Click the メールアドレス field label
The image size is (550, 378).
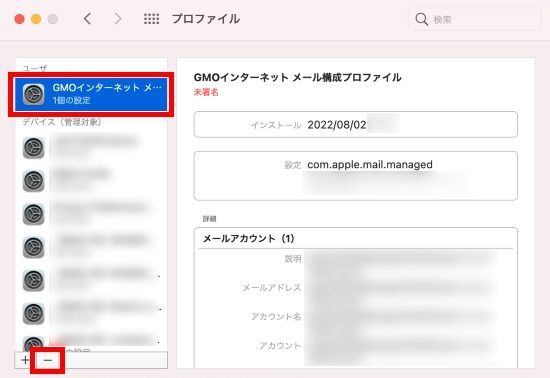tap(272, 288)
